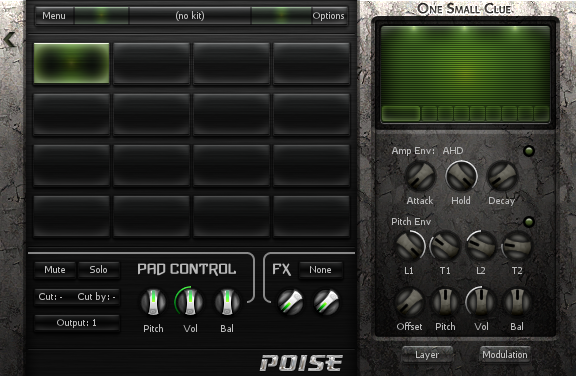Image resolution: width=576 pixels, height=376 pixels.
Task: Toggle the Amp Env enable LED
Action: click(x=529, y=151)
